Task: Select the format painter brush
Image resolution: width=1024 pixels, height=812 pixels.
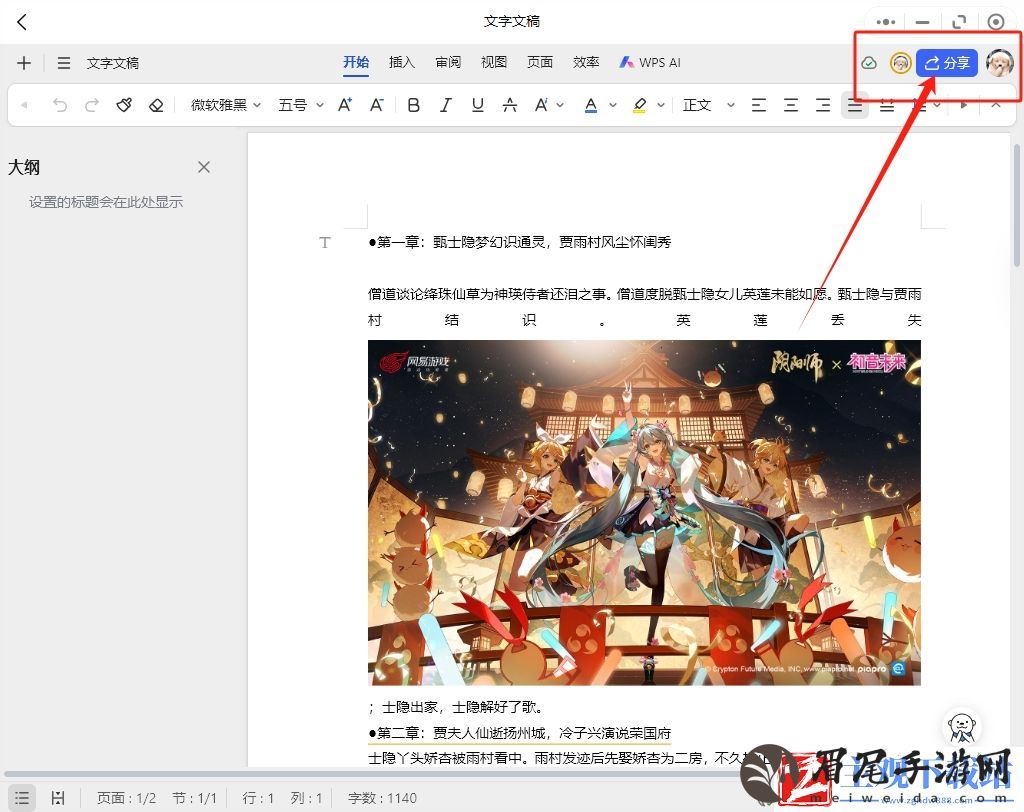Action: click(x=124, y=105)
